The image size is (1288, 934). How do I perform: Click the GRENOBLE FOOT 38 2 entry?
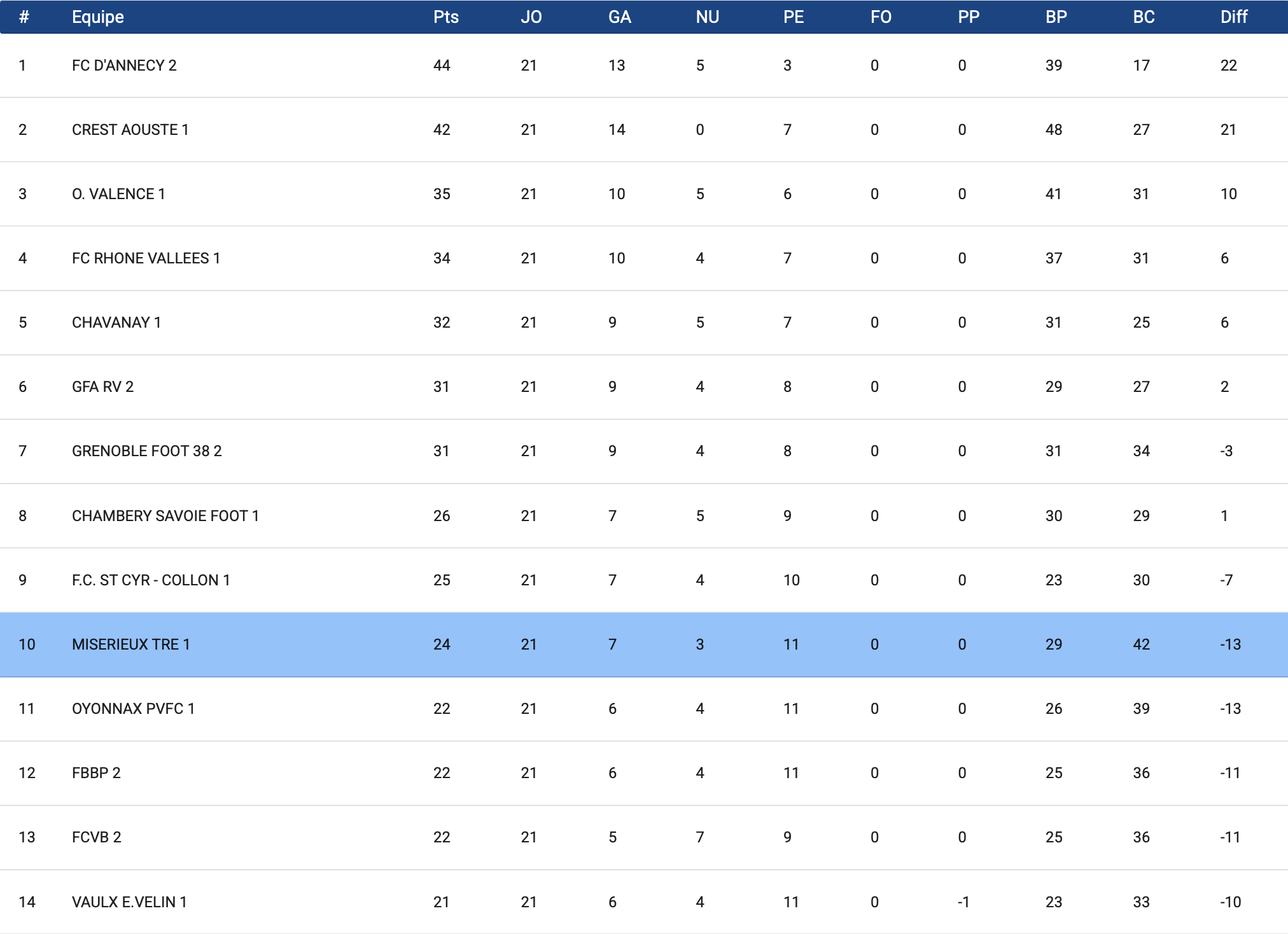coord(146,451)
